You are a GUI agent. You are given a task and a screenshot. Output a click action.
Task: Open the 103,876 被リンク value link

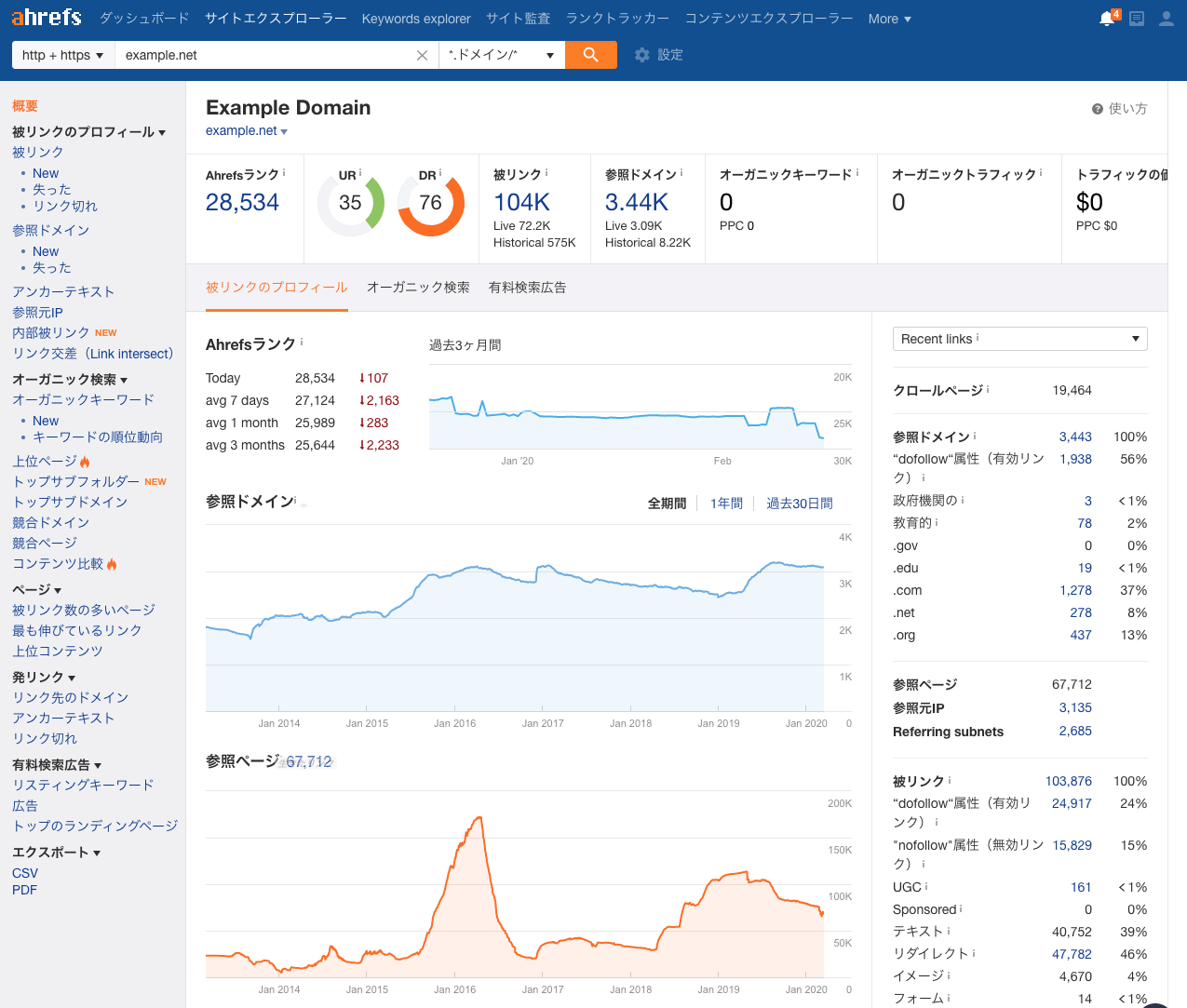click(x=1069, y=781)
